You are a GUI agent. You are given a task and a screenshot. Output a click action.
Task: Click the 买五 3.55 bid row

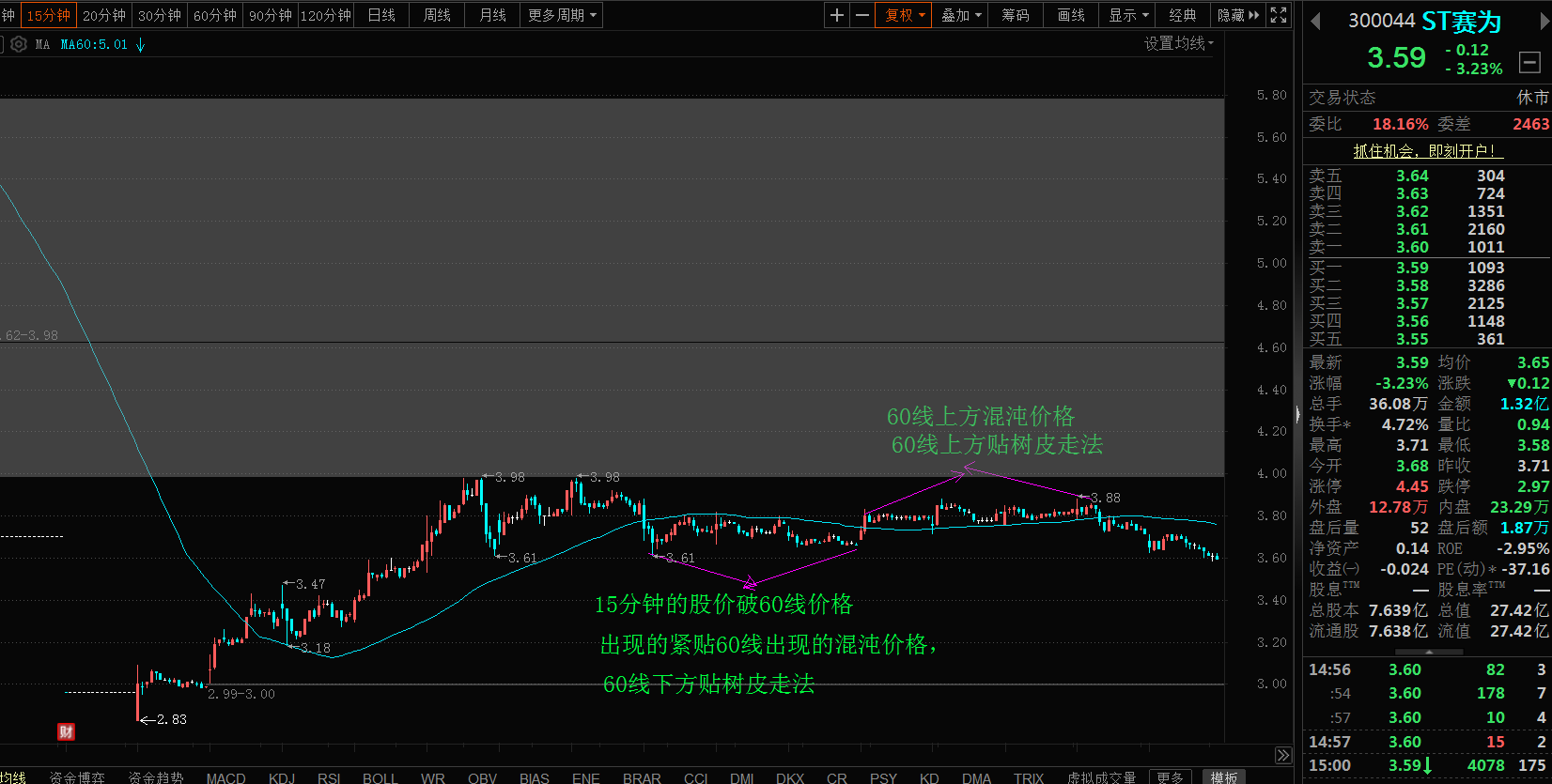click(x=1426, y=339)
